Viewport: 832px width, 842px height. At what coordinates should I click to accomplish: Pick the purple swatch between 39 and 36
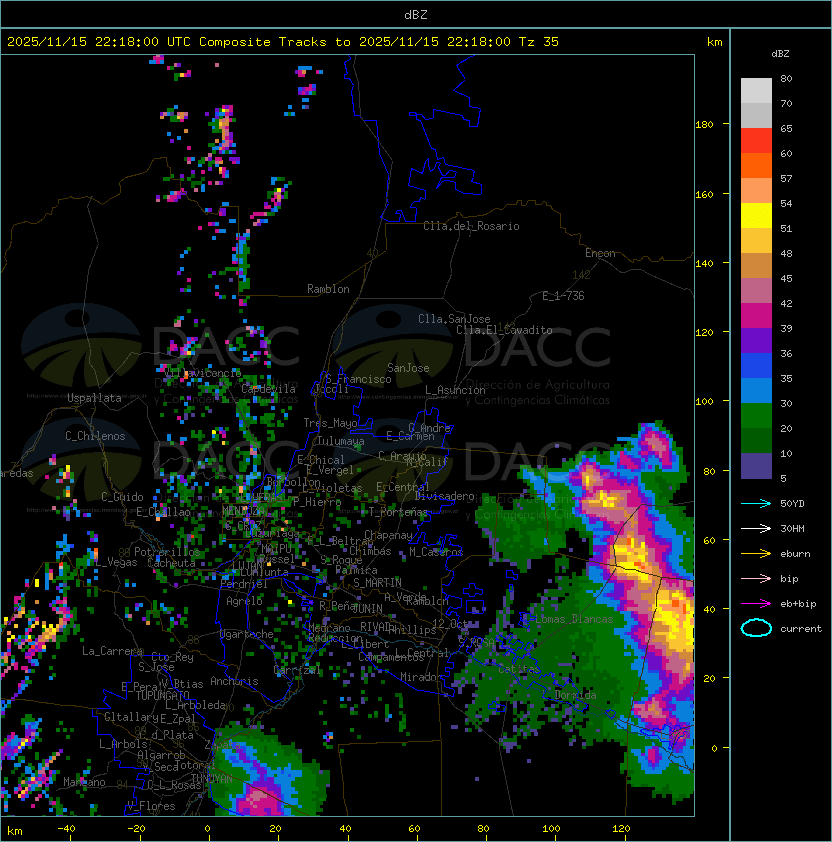tap(756, 340)
